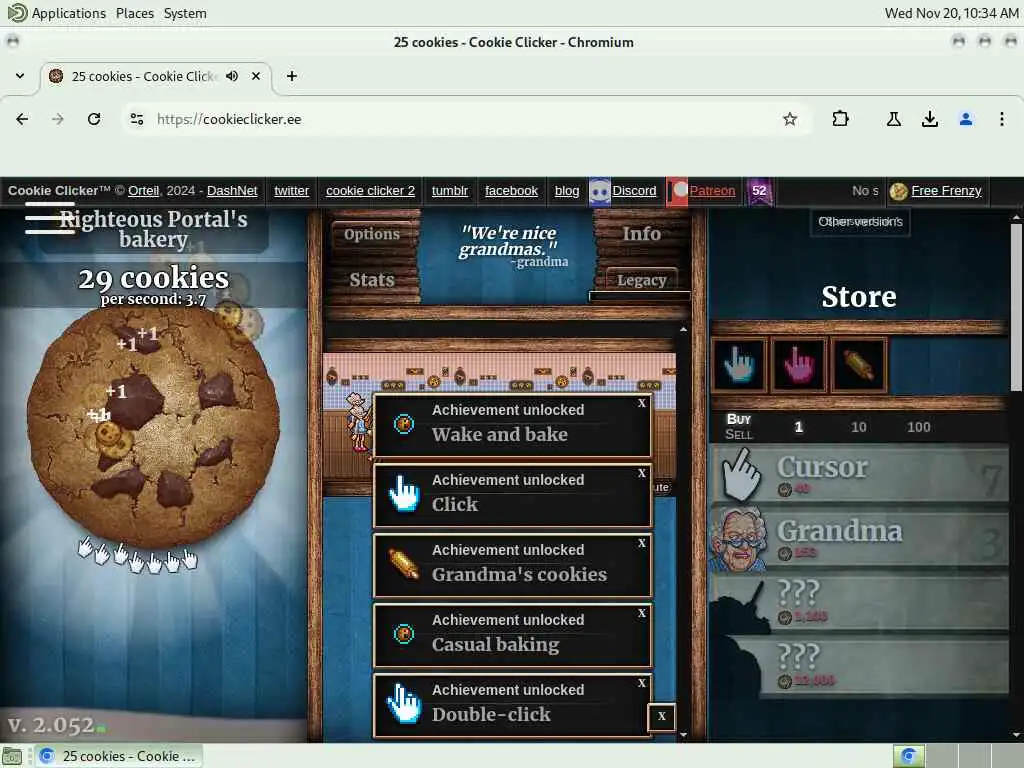
Task: Click the Click achievement cursor icon
Action: point(404,494)
